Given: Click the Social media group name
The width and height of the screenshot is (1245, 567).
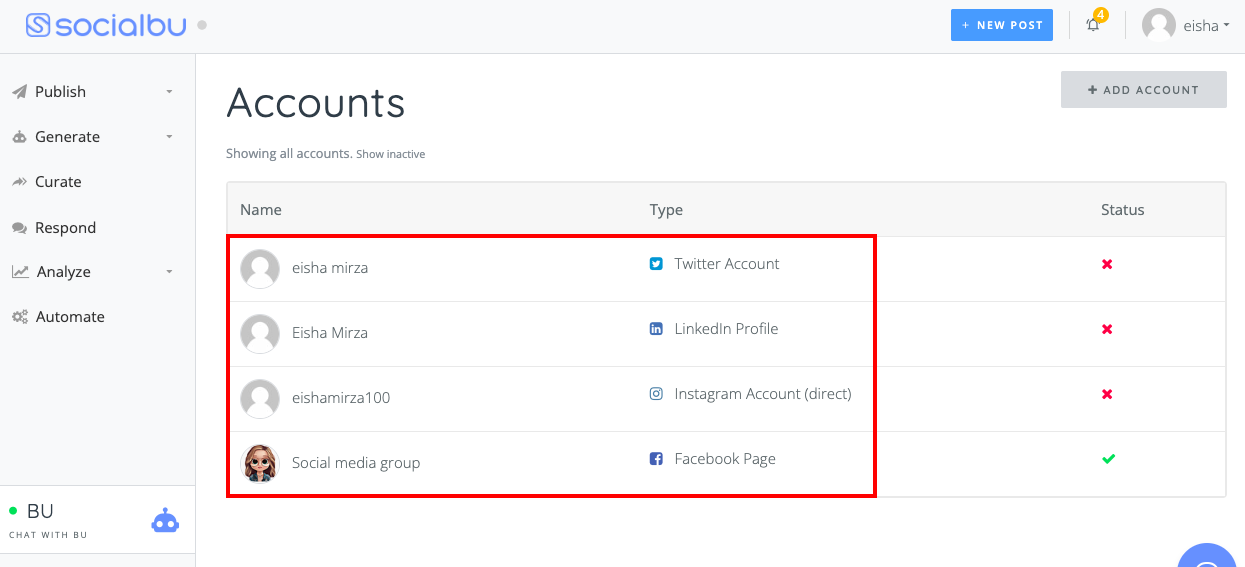Looking at the screenshot, I should tap(356, 463).
